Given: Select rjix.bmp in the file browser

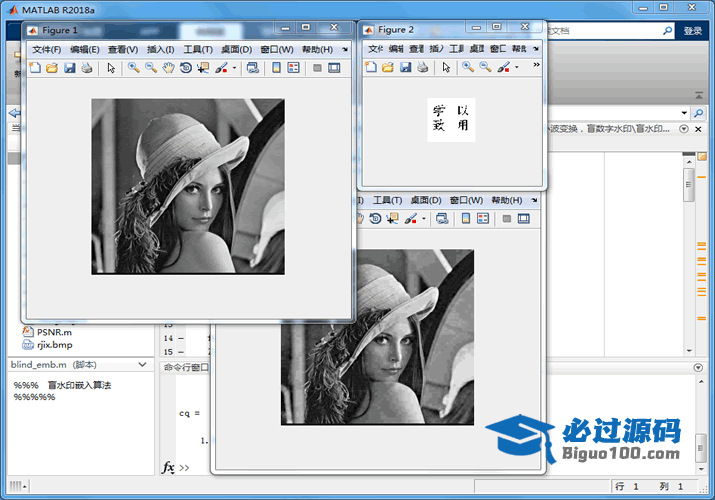Looking at the screenshot, I should (x=55, y=345).
